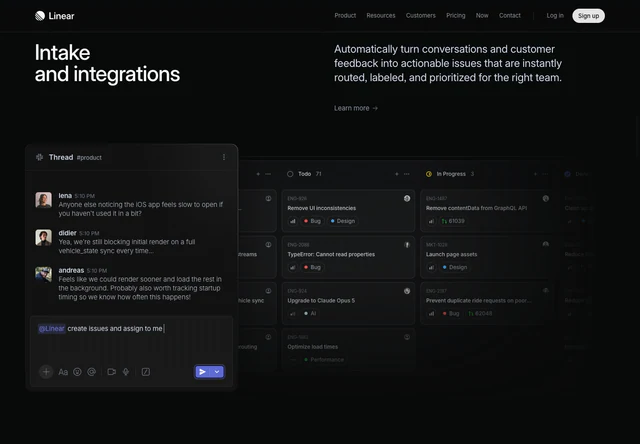
Task: Go to the Customers page
Action: 420,16
